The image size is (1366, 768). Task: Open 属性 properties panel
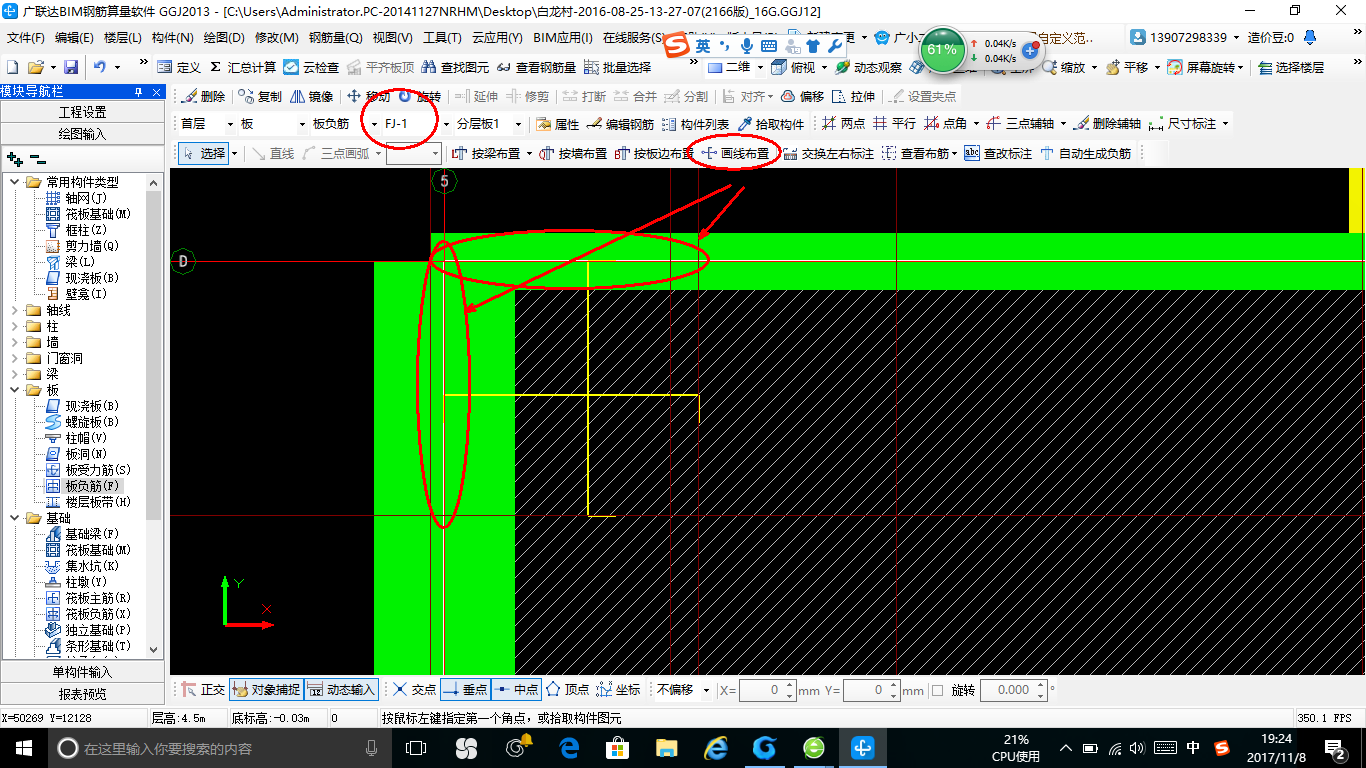tap(557, 124)
